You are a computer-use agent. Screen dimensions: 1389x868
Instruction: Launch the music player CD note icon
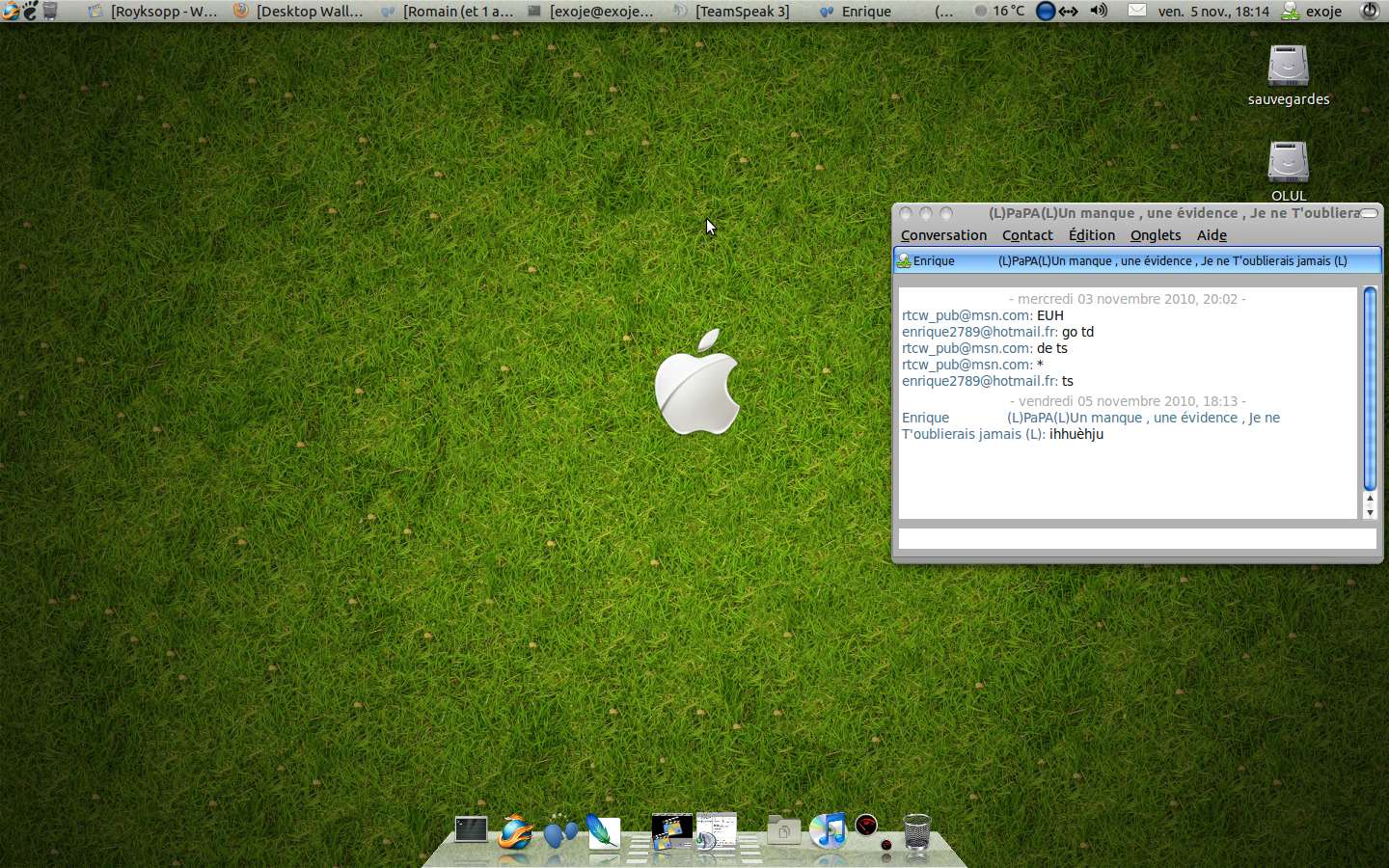828,830
